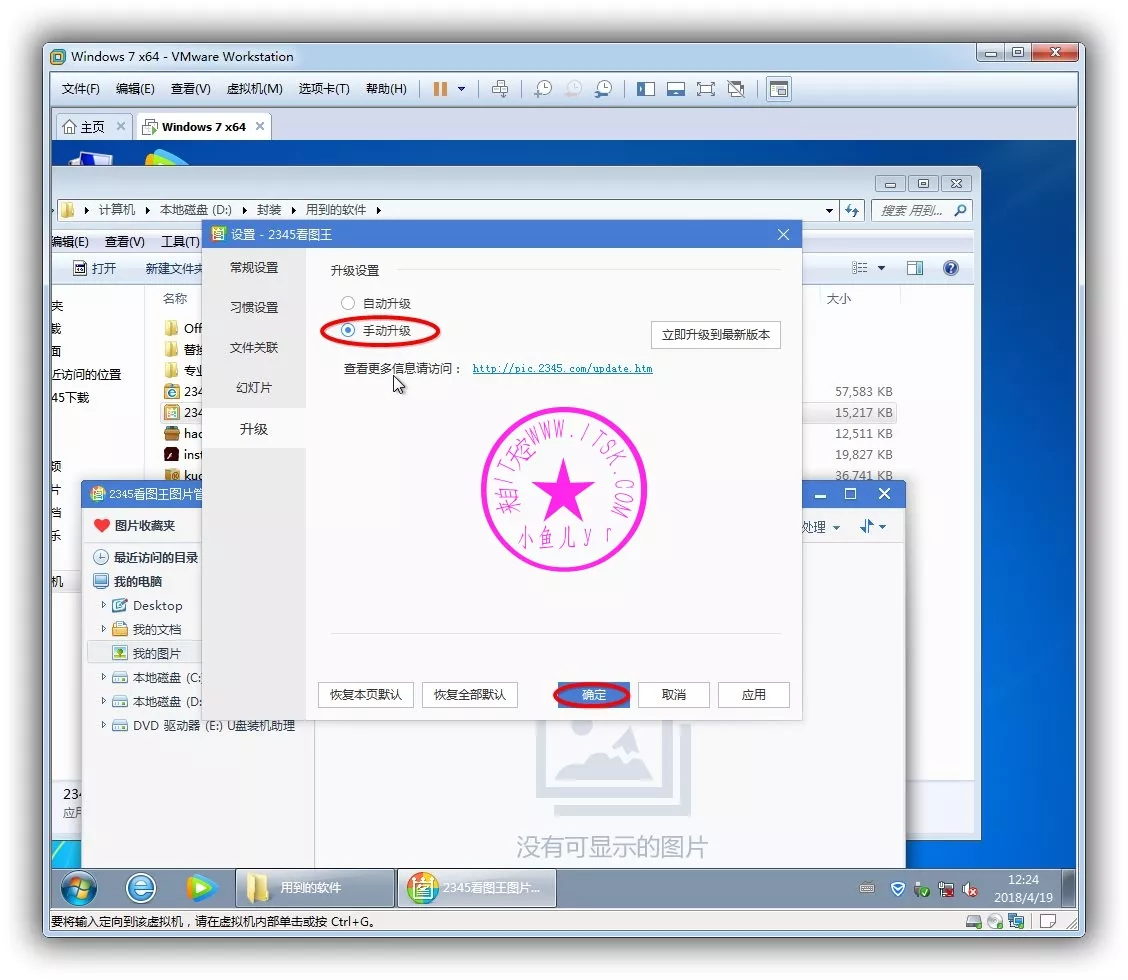
Task: Click the Explorer search box
Action: (912, 210)
